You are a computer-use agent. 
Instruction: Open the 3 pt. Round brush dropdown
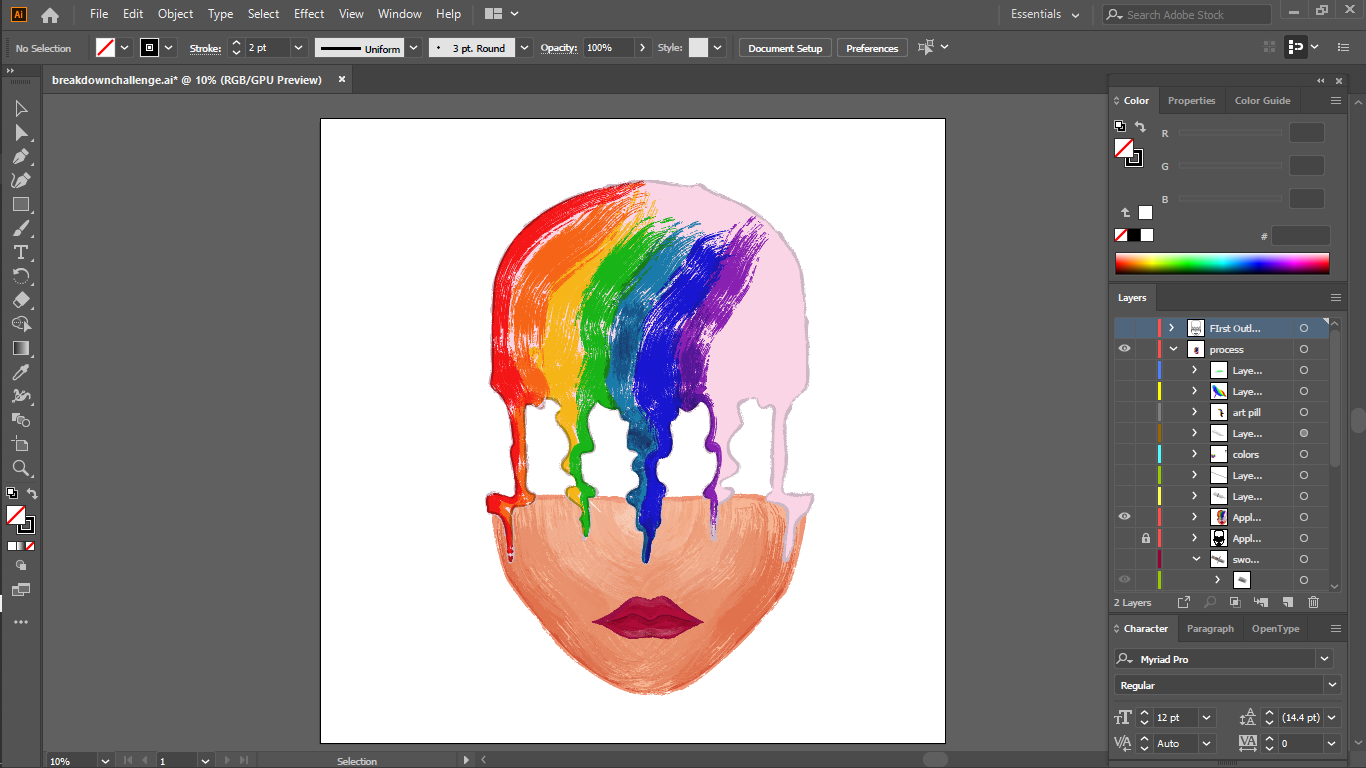[525, 48]
